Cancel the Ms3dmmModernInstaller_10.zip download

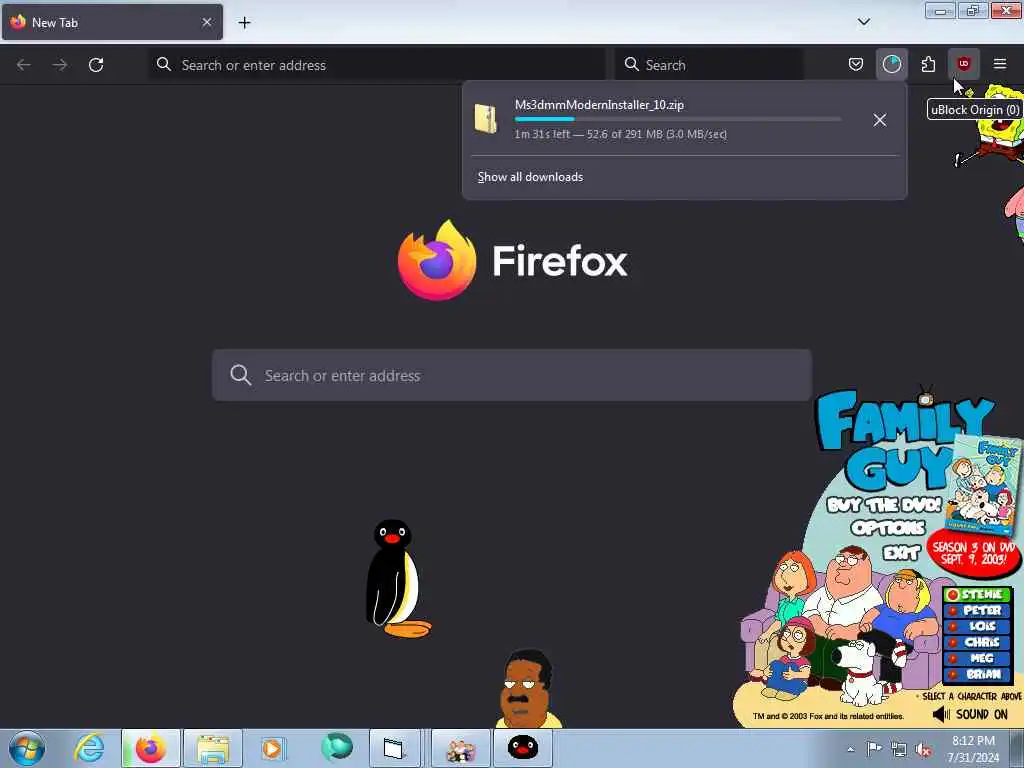click(880, 120)
